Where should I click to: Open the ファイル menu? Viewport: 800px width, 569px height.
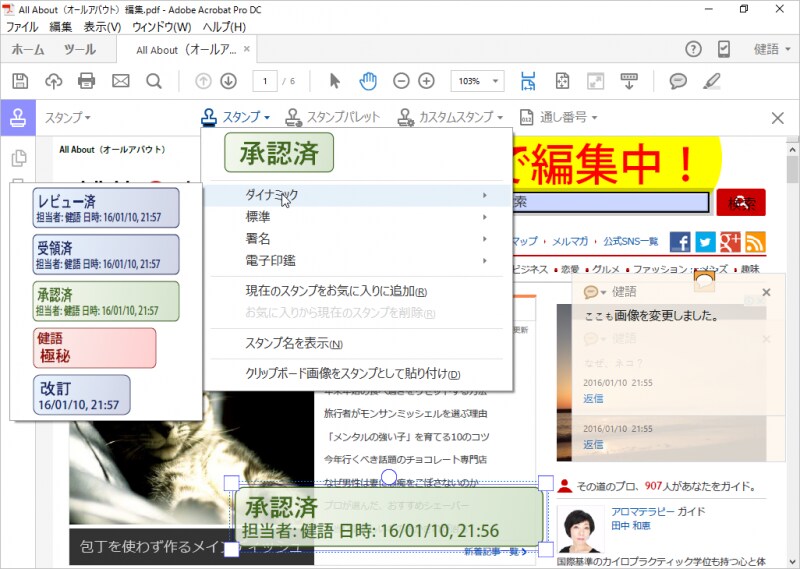pyautogui.click(x=22, y=27)
